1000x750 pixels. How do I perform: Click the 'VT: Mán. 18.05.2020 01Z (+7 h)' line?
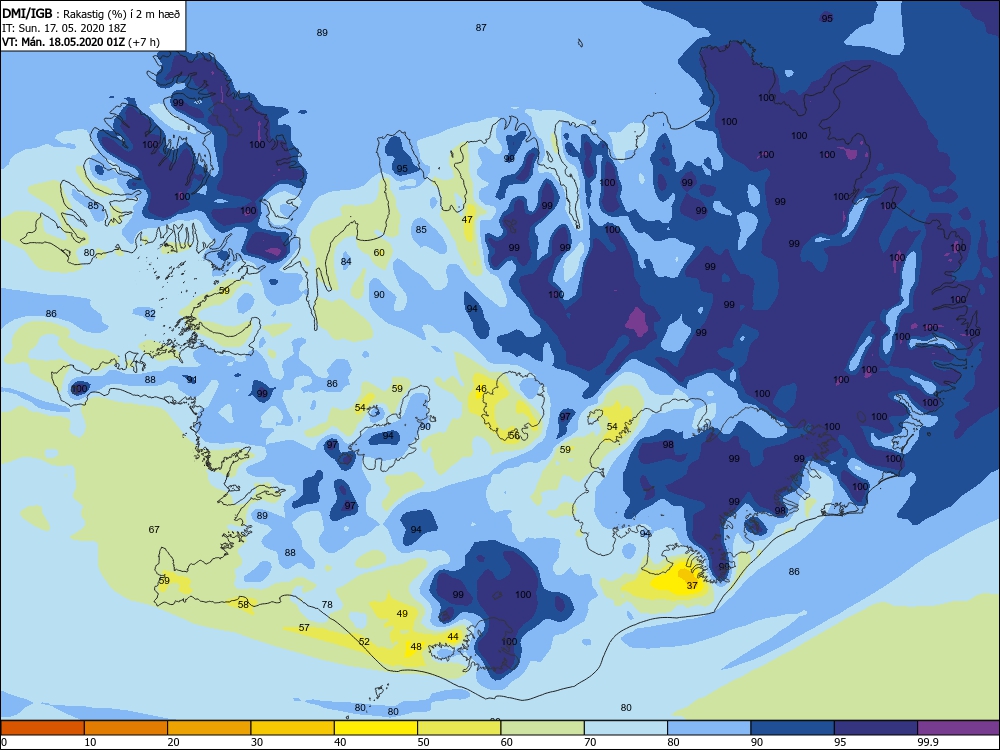click(81, 42)
